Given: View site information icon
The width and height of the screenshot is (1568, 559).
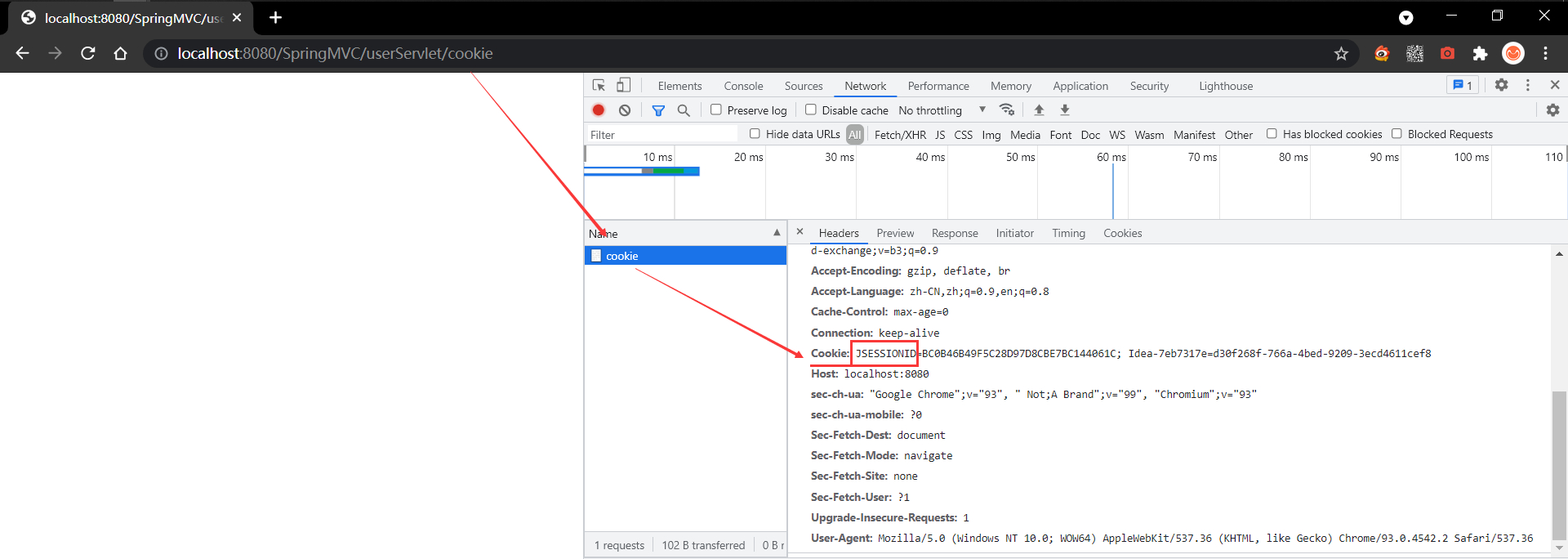Looking at the screenshot, I should (161, 53).
